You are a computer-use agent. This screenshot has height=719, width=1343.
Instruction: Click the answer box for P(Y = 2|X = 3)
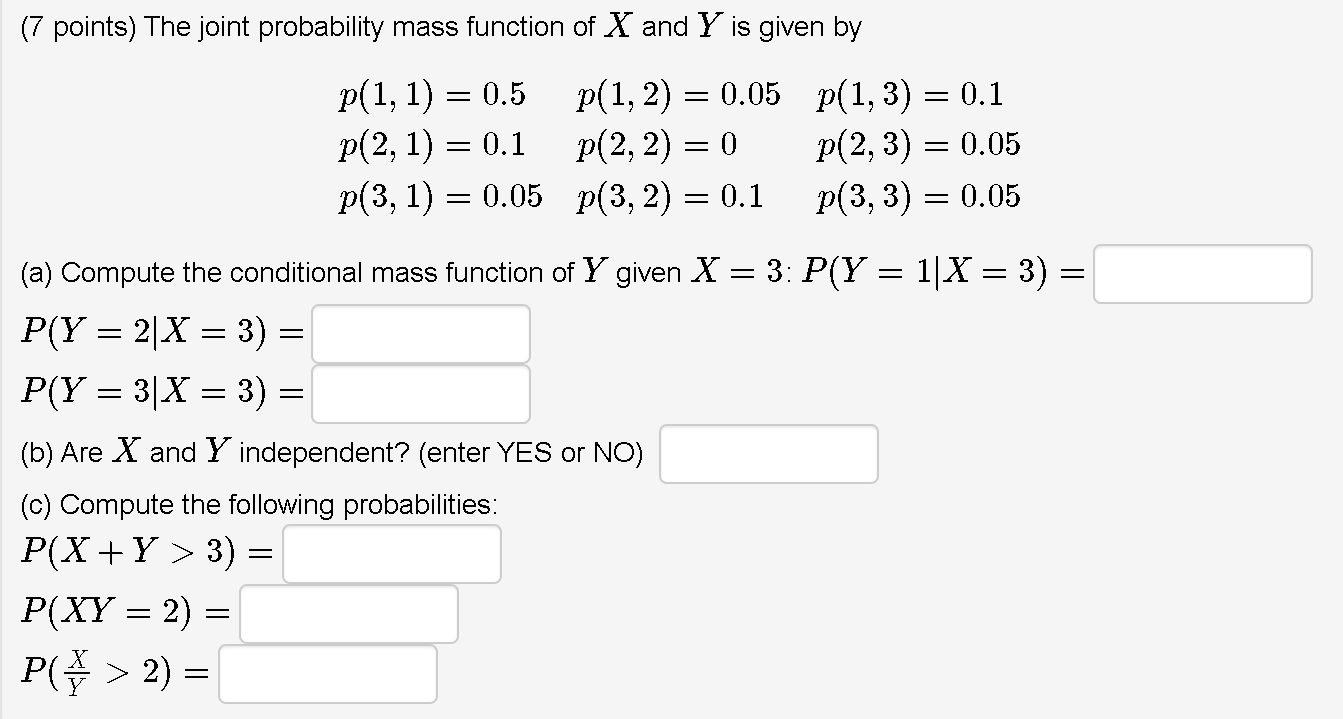pos(420,333)
